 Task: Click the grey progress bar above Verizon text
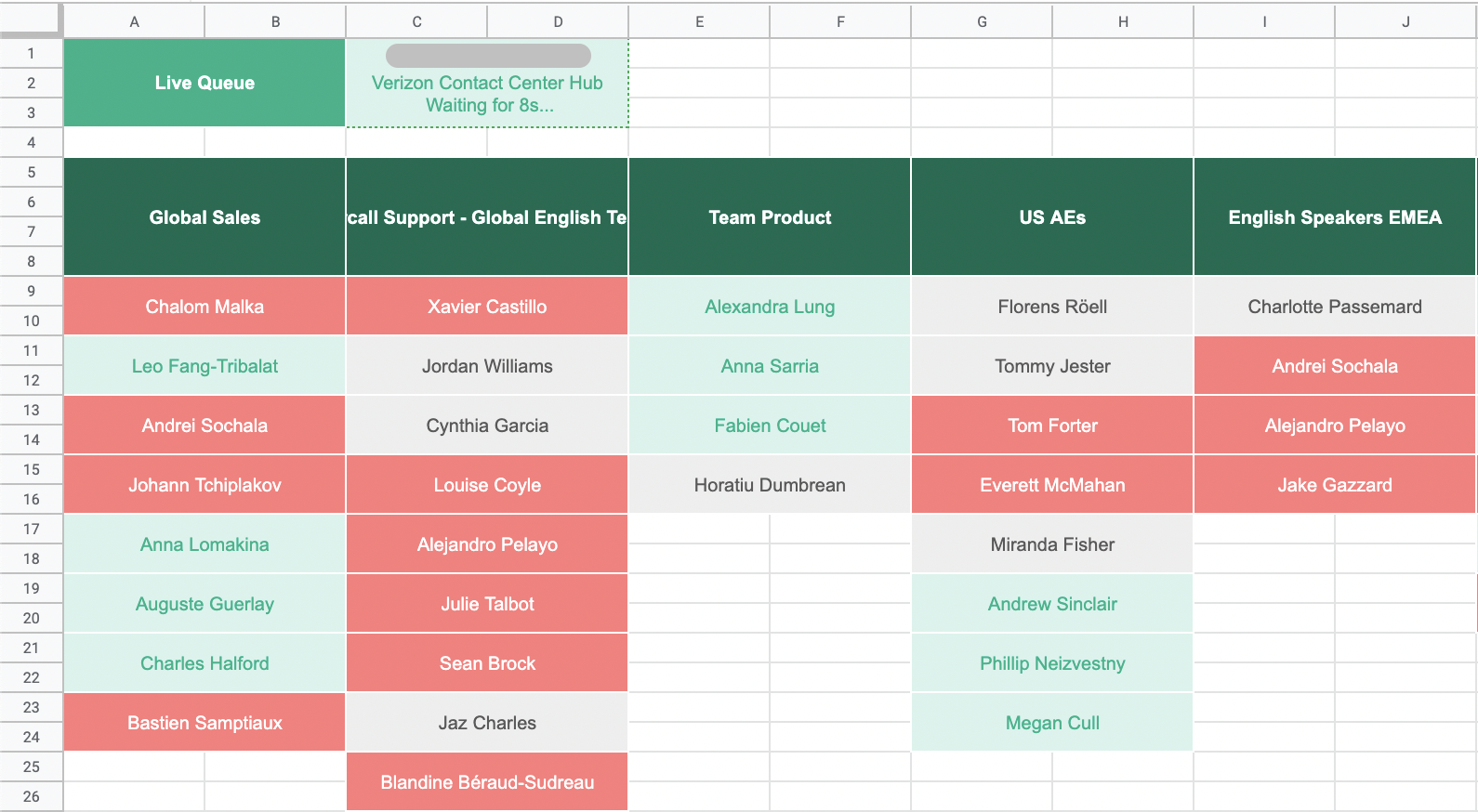(488, 56)
